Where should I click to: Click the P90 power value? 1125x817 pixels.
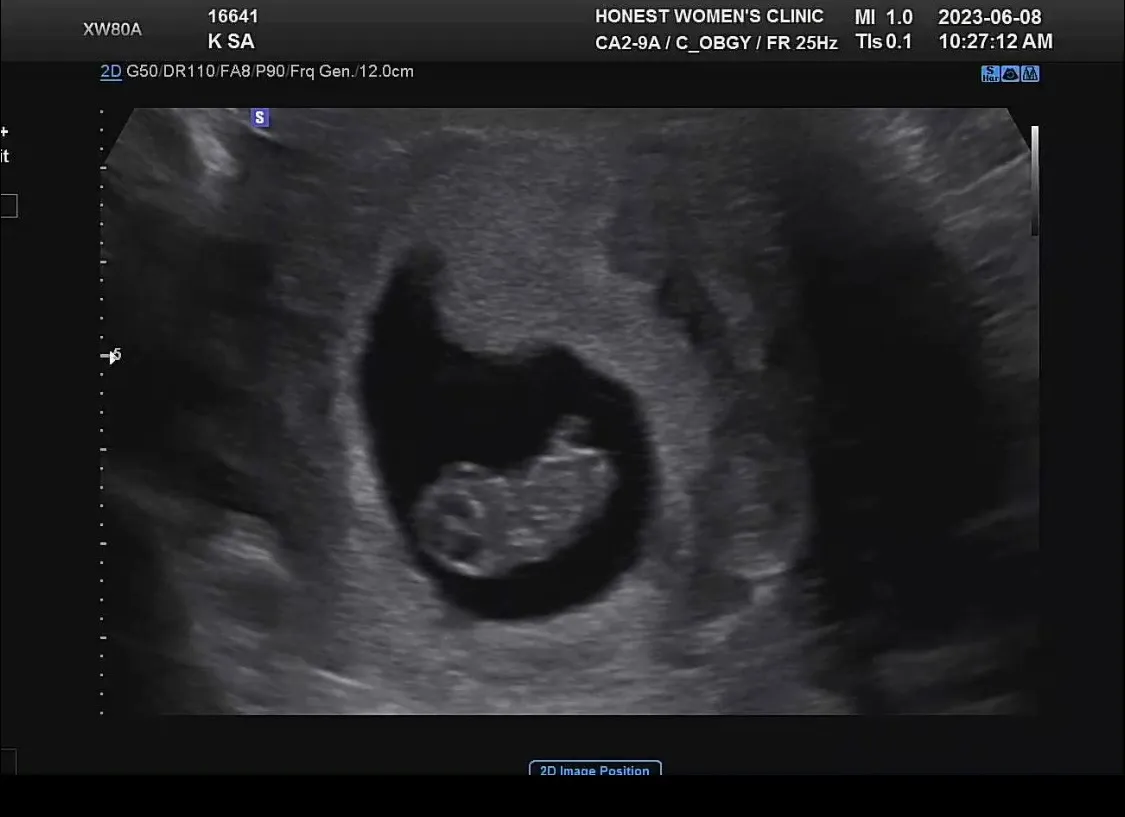point(270,72)
